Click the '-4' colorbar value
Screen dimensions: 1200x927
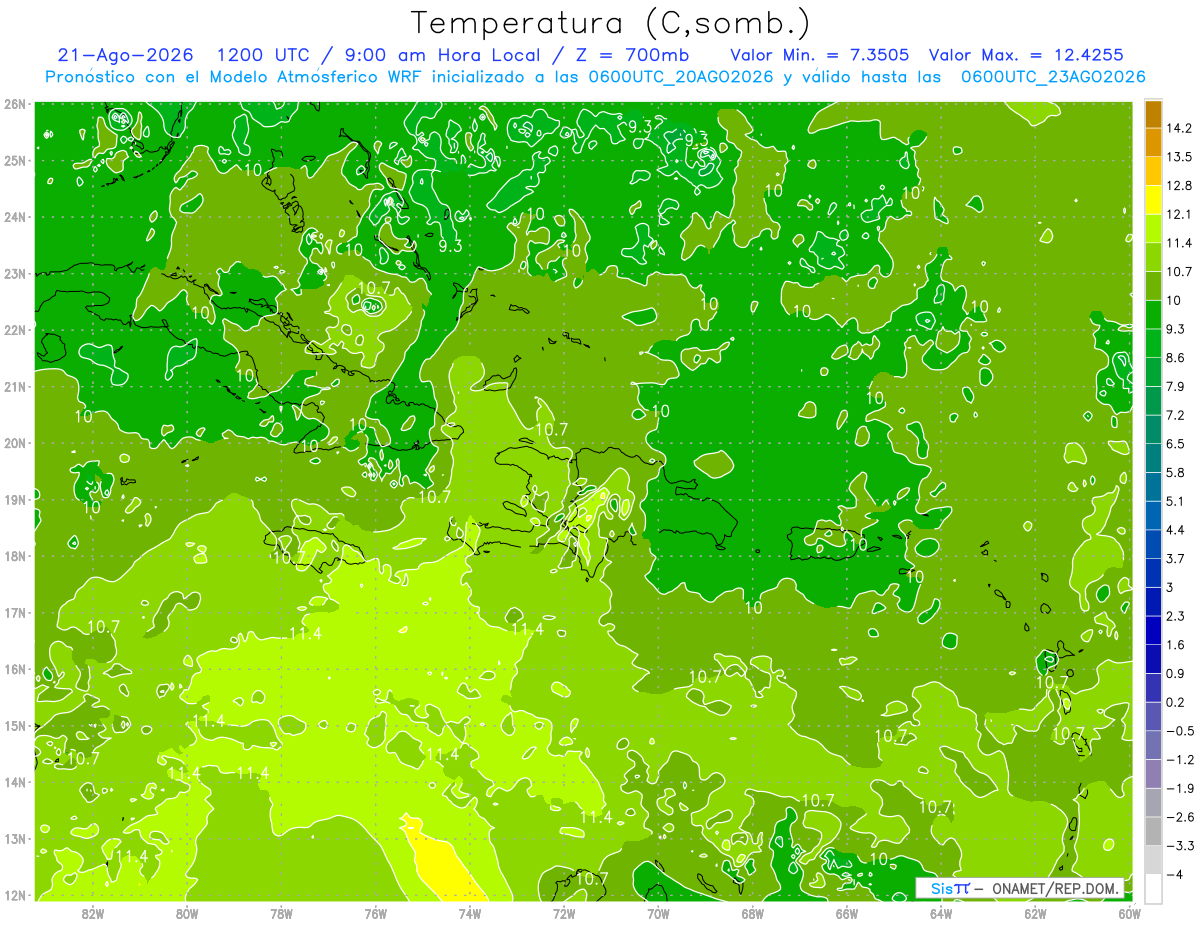pyautogui.click(x=1175, y=875)
